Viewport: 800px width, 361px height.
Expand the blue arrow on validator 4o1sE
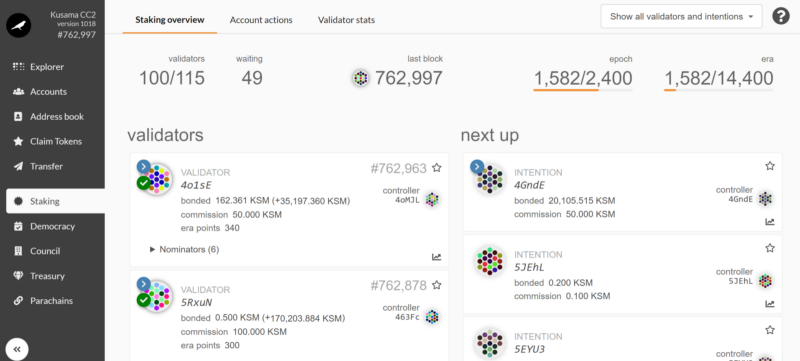[x=143, y=166]
